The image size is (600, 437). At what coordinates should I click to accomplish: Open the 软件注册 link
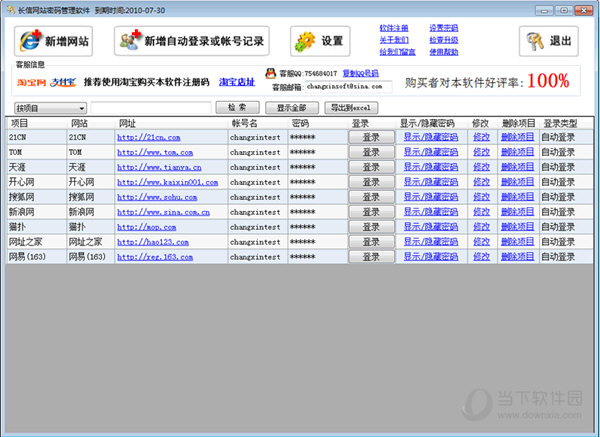click(x=394, y=28)
